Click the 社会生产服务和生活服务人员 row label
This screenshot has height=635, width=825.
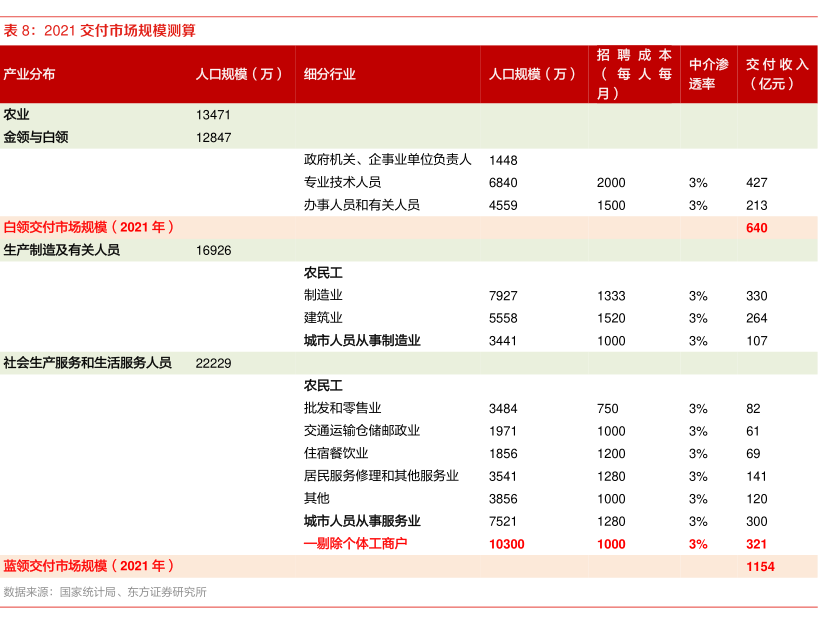pyautogui.click(x=88, y=363)
